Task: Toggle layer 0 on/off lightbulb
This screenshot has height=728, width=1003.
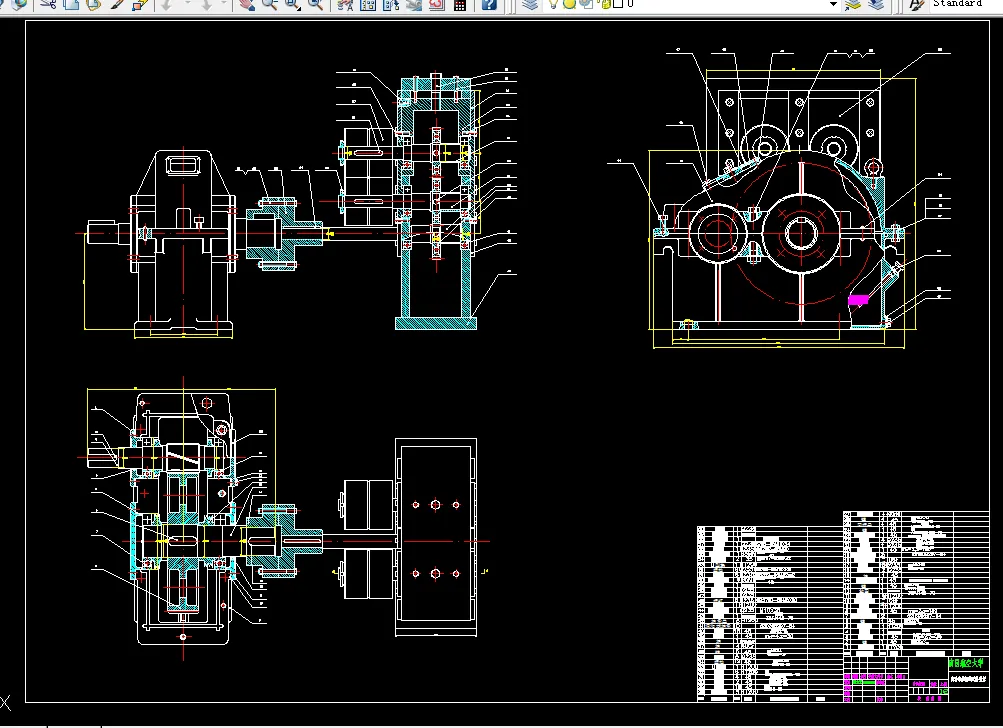Action: [554, 4]
